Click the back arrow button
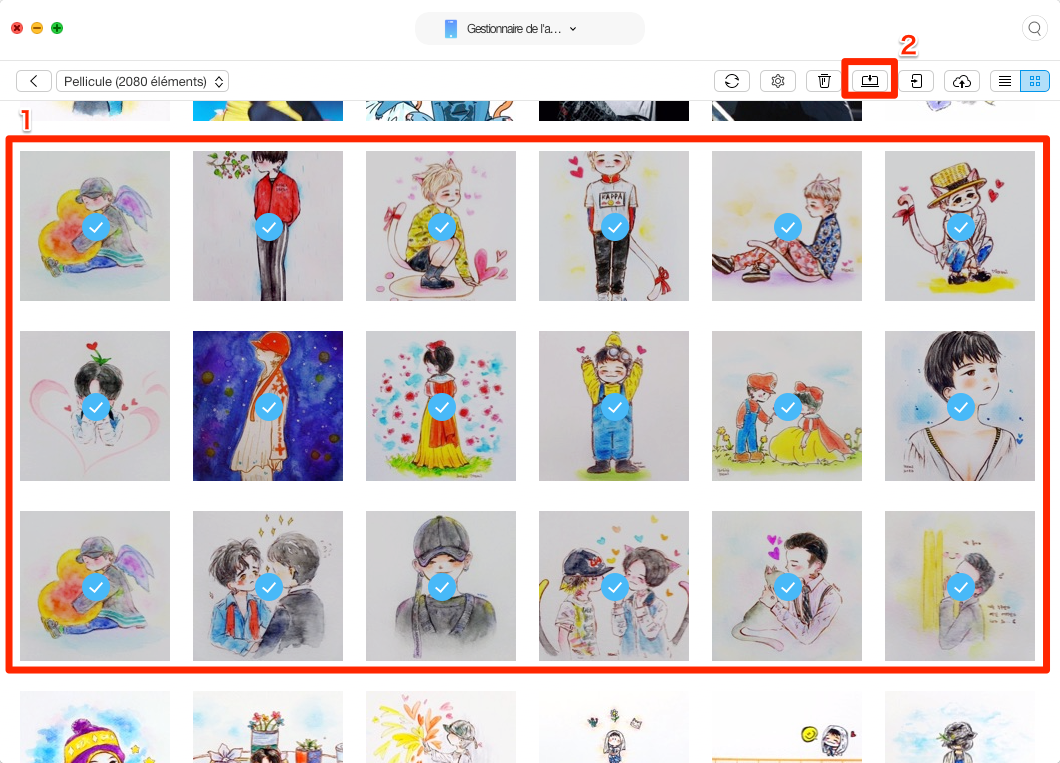This screenshot has height=763, width=1060. pos(33,81)
